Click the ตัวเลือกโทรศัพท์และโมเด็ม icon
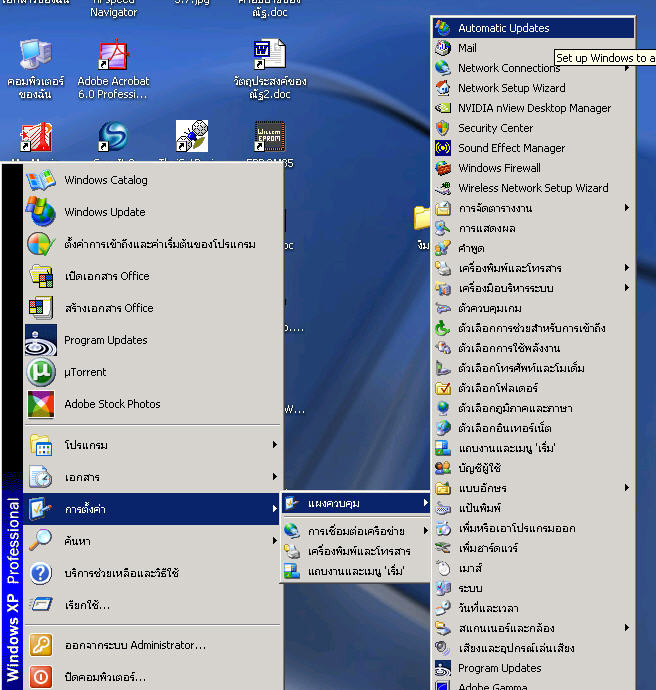 (x=443, y=368)
